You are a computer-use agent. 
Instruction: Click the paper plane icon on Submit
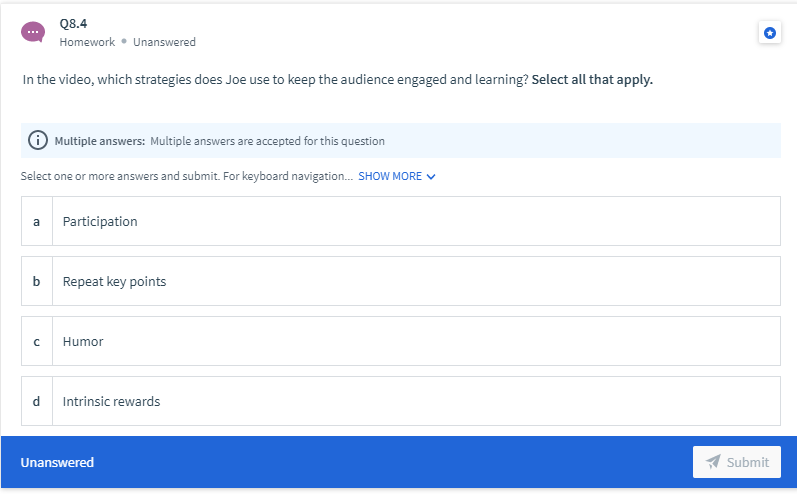713,461
